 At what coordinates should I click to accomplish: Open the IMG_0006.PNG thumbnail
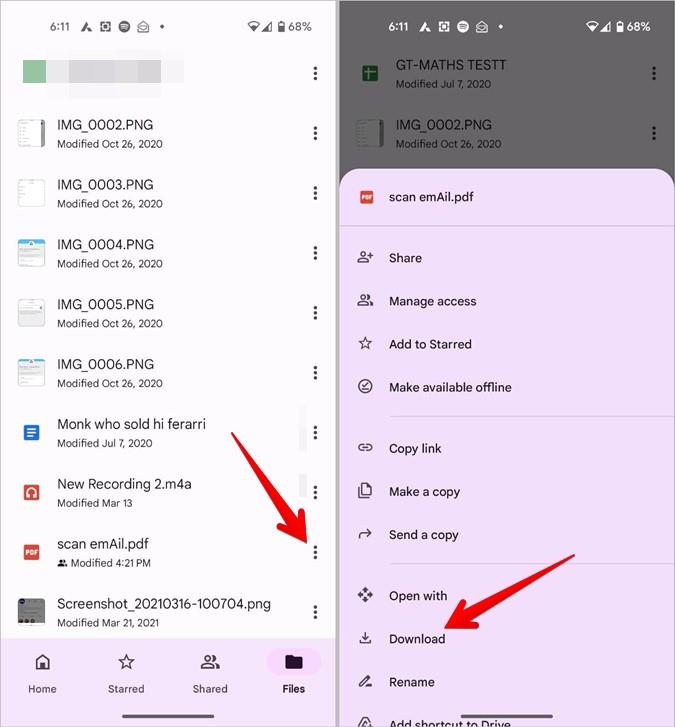click(32, 373)
